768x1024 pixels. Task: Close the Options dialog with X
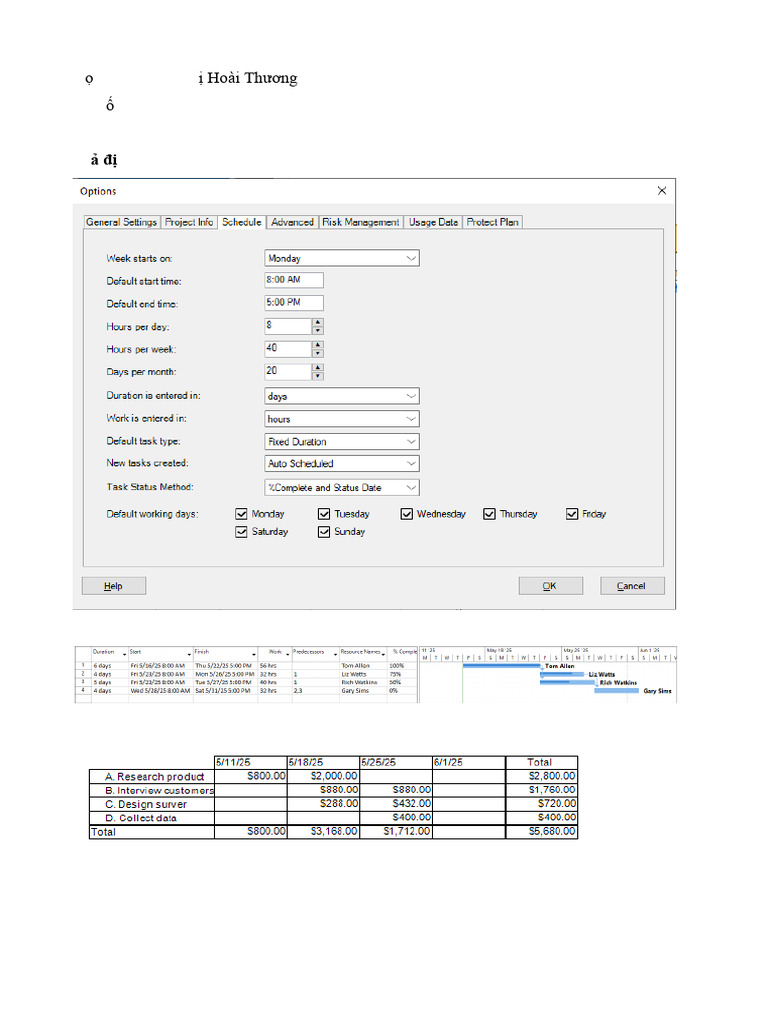(661, 190)
